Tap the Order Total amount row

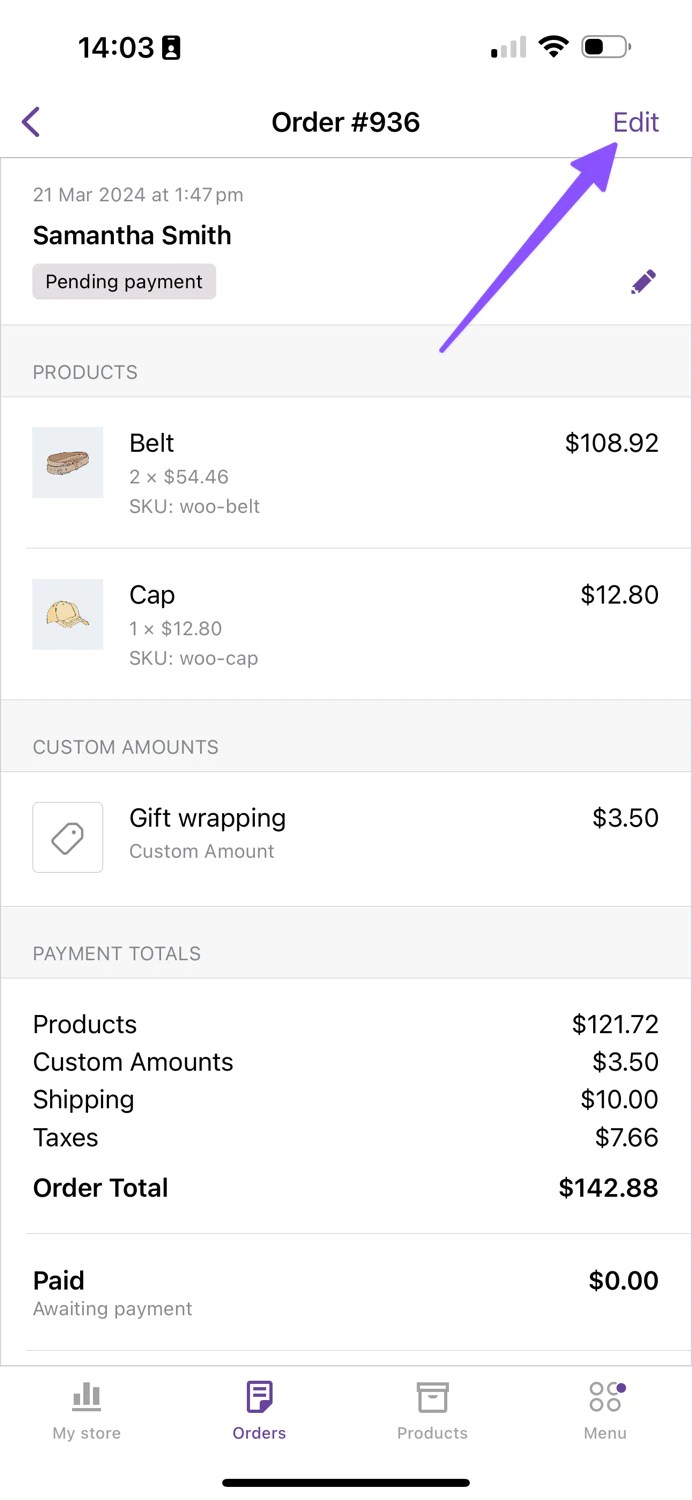tap(346, 1188)
